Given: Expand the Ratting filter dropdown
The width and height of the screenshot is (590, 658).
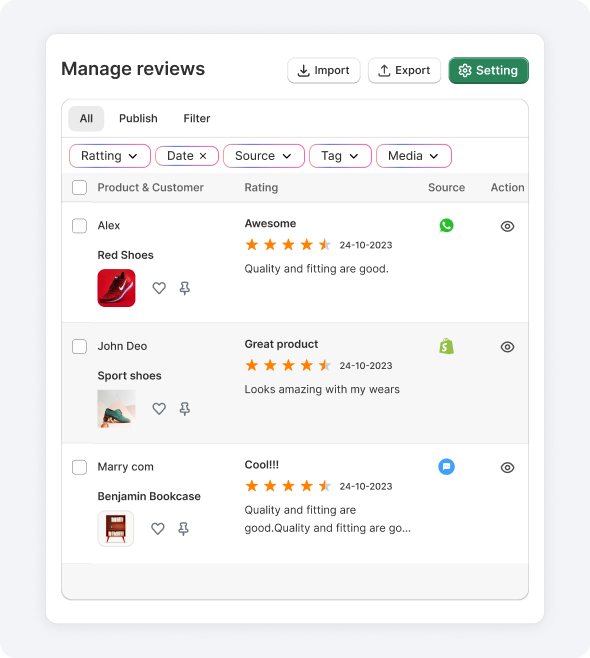Looking at the screenshot, I should pos(110,156).
